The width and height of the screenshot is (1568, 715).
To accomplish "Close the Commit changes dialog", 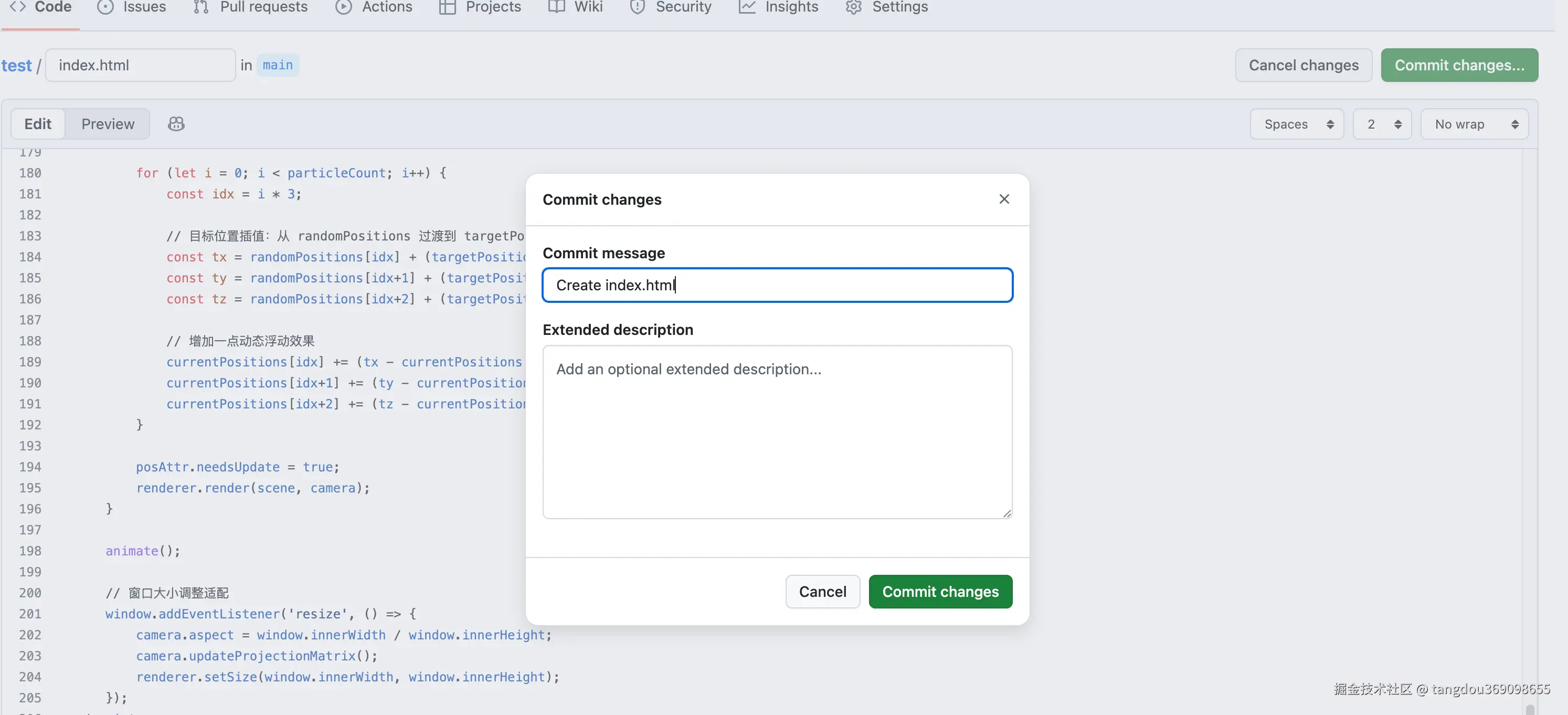I will [1004, 199].
